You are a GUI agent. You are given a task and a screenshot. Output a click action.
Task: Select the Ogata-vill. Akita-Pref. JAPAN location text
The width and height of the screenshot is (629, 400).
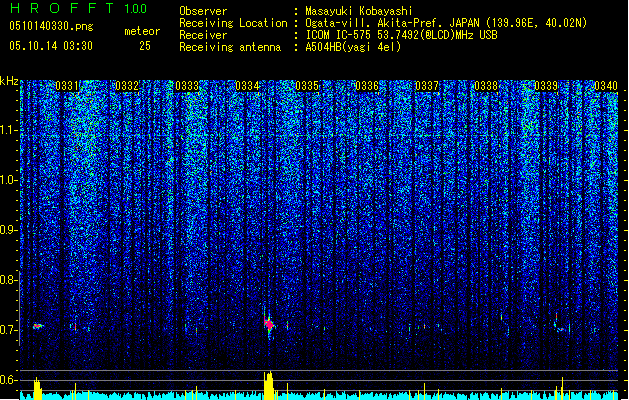coord(446,23)
